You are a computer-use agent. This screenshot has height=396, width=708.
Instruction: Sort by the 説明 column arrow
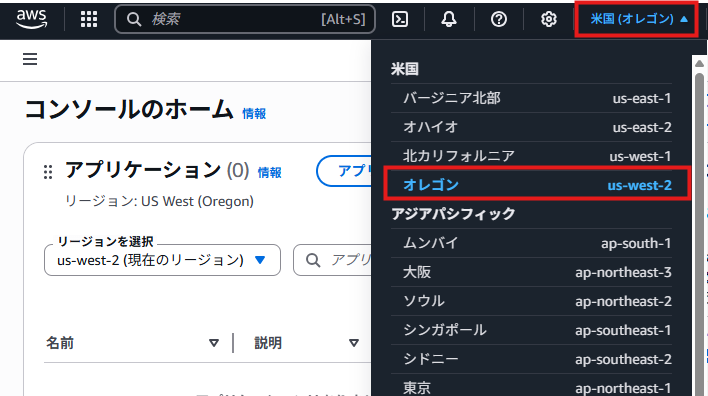point(354,343)
